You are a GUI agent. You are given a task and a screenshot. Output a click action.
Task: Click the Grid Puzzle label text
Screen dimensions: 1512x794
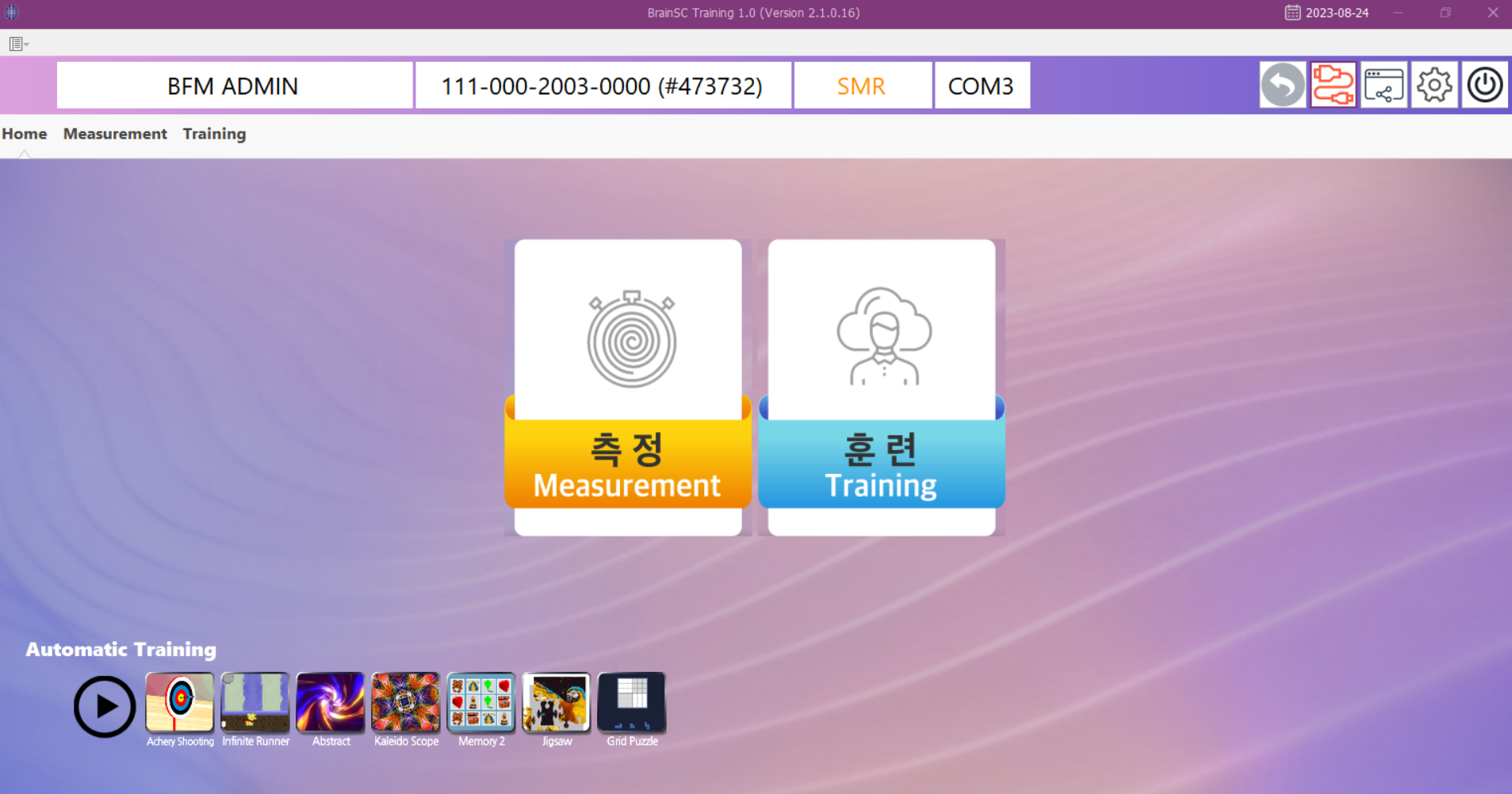632,742
